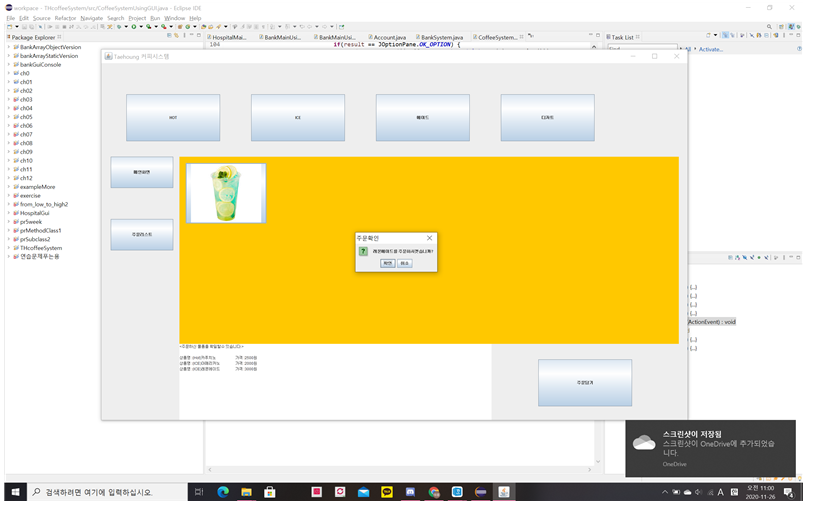Click the large button below the yellow panel
The height and width of the screenshot is (505, 822).
[585, 383]
